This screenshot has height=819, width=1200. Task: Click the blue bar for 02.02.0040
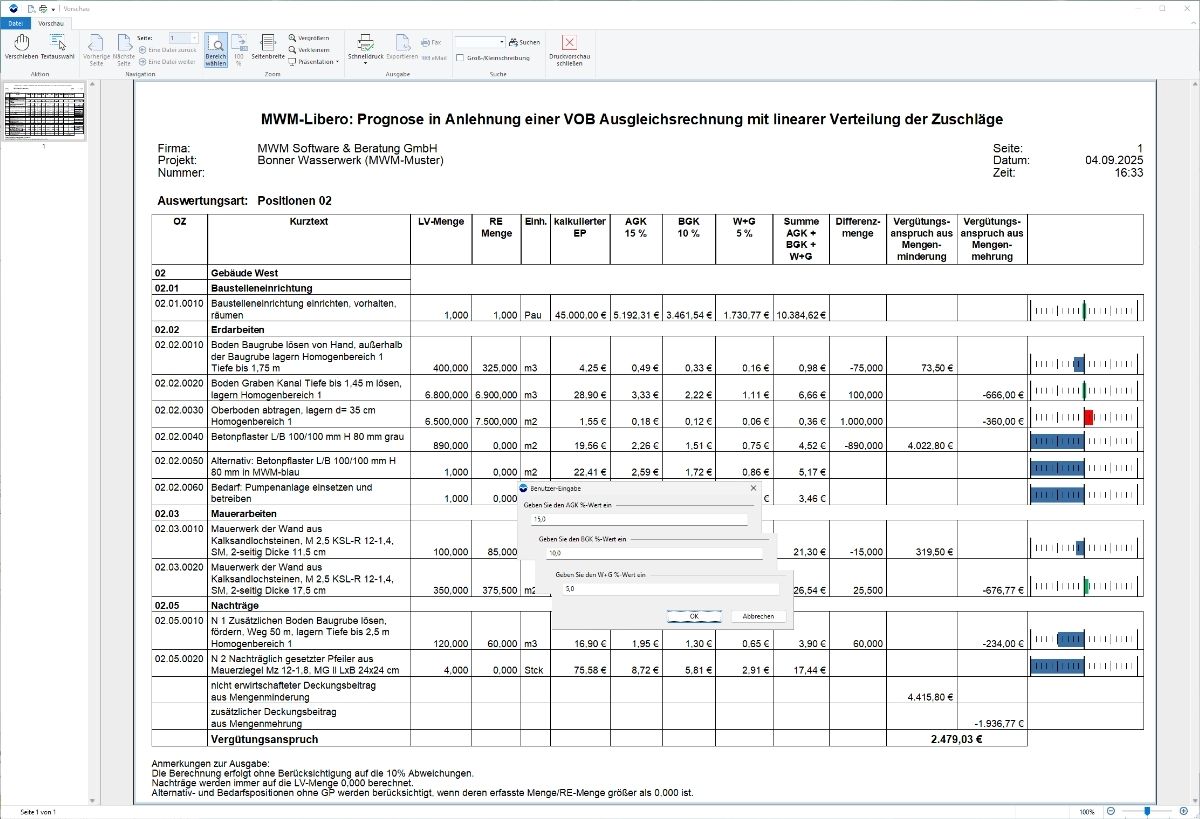pyautogui.click(x=1058, y=441)
